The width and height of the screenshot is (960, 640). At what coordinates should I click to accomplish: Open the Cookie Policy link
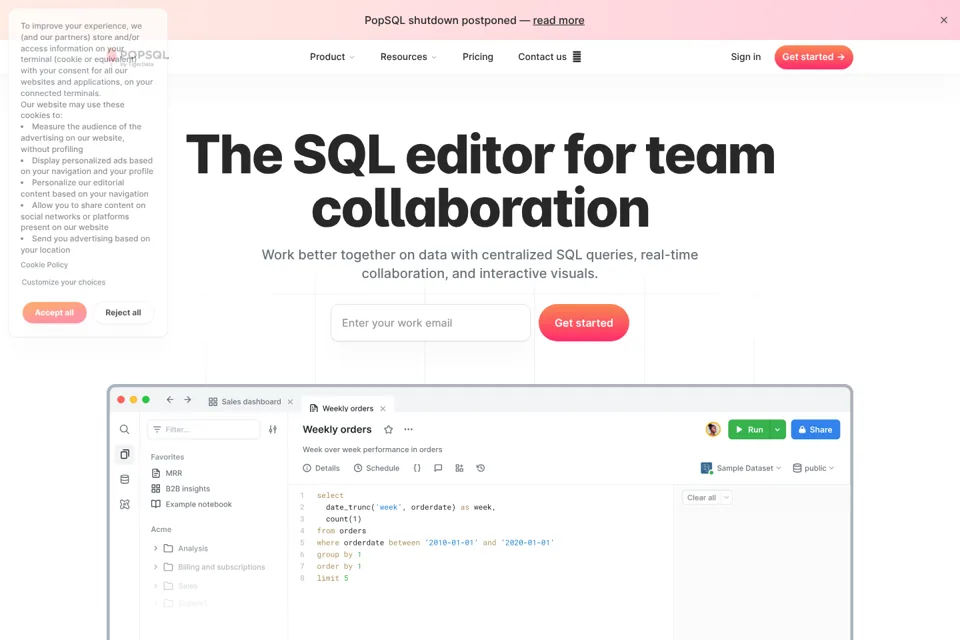coord(44,265)
